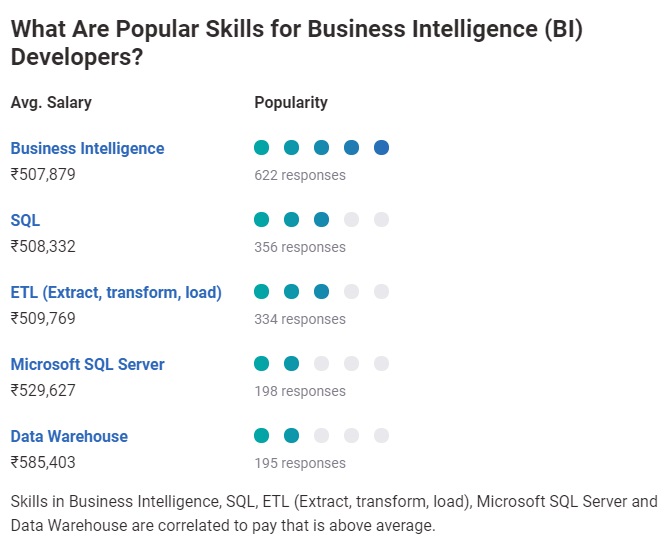Click the 'Popular Skills for BI Developers' heading
670x538 pixels.
pyautogui.click(x=296, y=42)
